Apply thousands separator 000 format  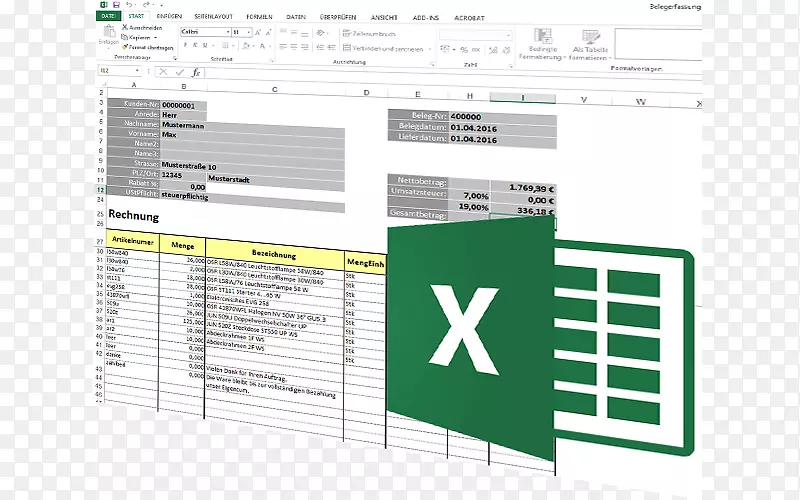point(476,49)
